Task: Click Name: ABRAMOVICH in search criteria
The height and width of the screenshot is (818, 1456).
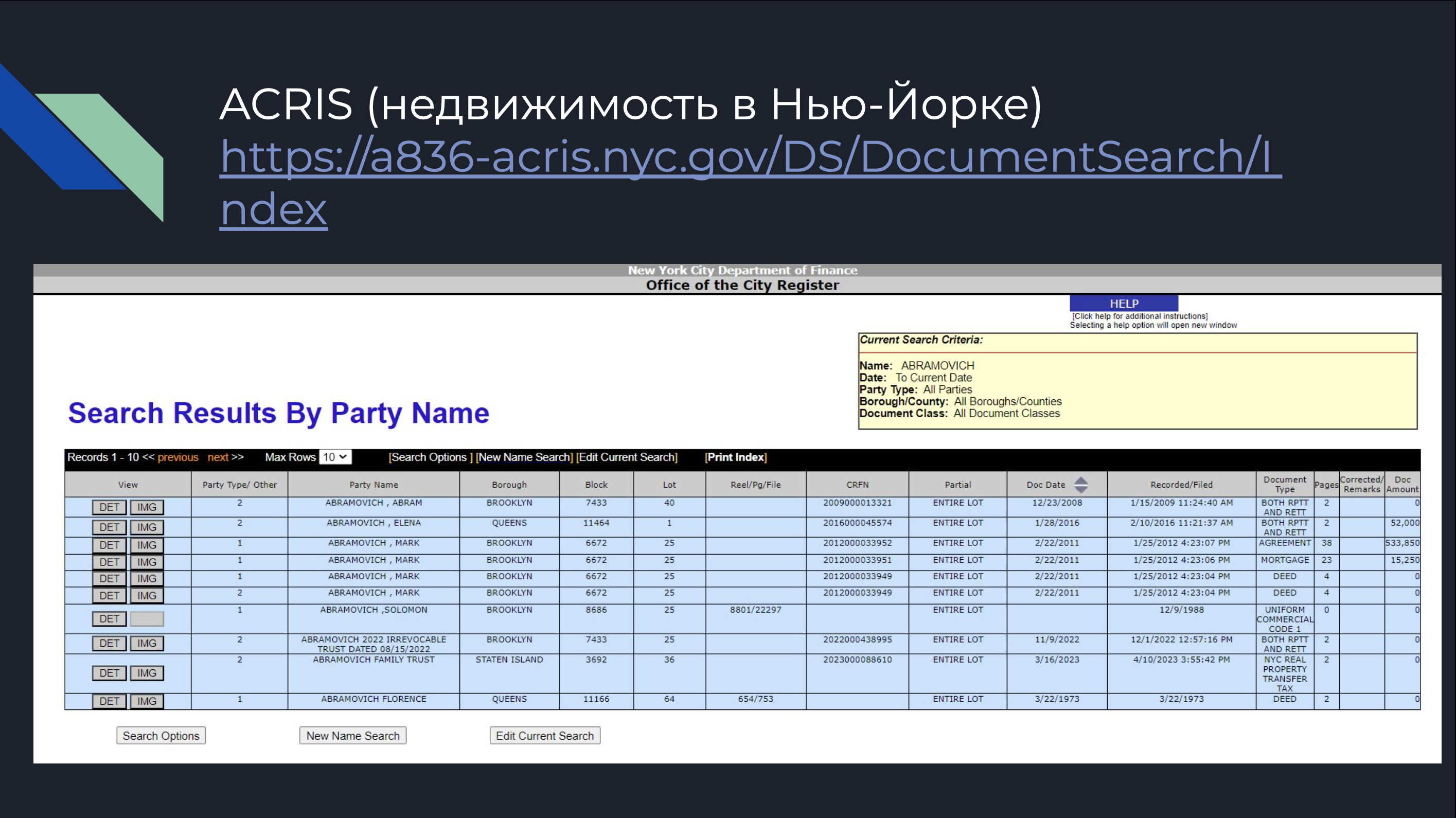Action: [917, 365]
